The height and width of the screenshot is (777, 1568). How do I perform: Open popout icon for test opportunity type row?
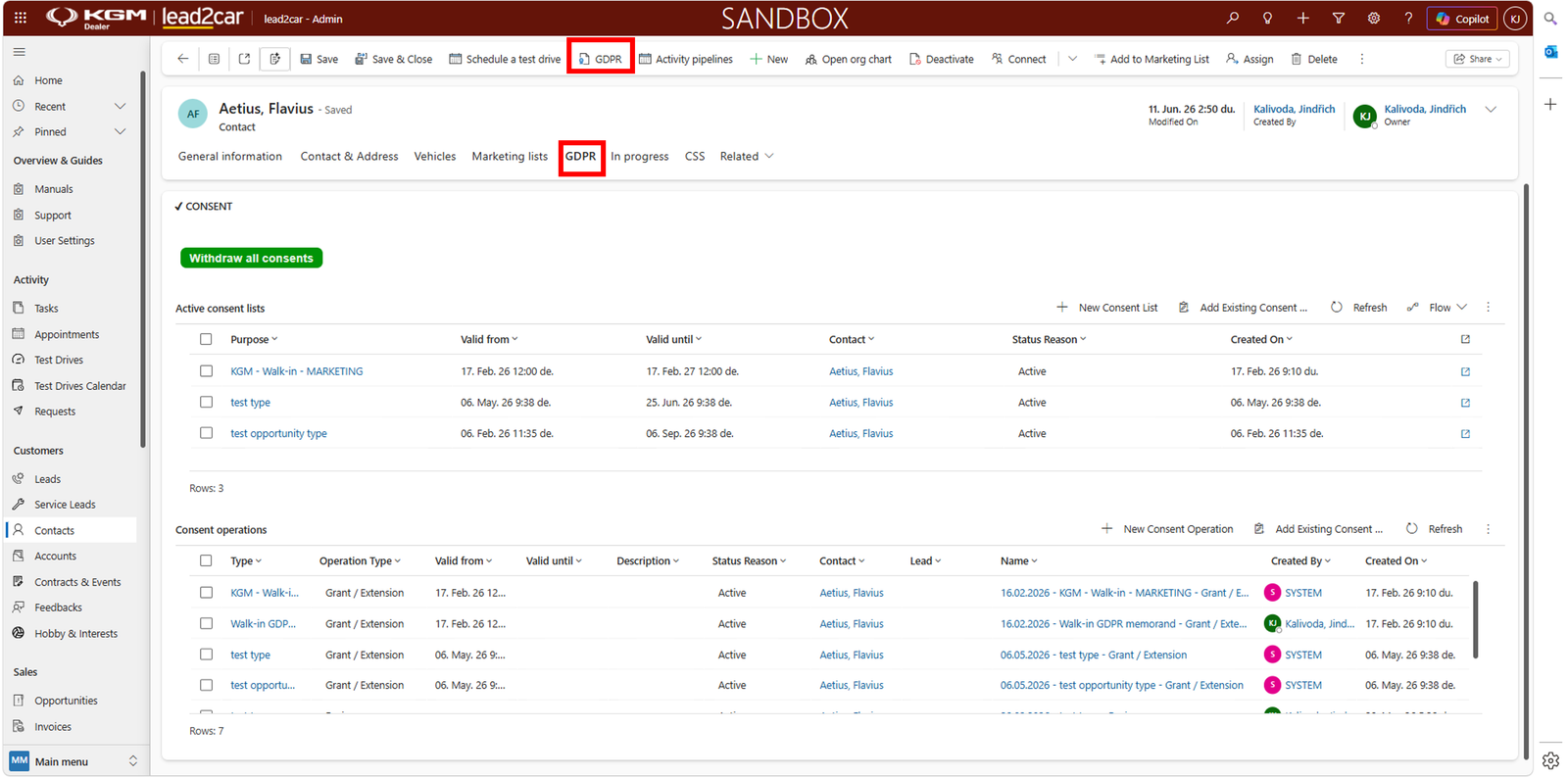click(x=1465, y=433)
